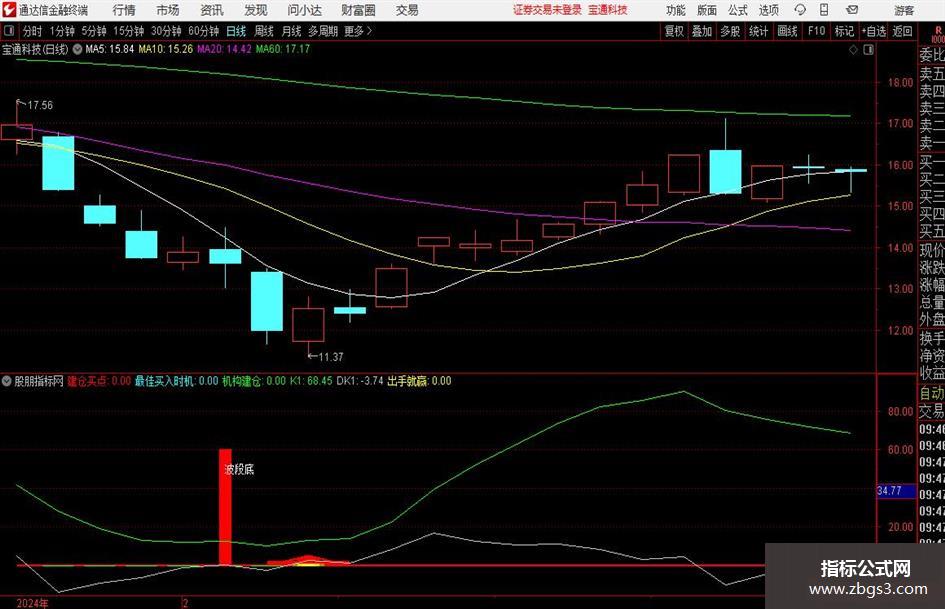Click the 游客 guest account label
The image size is (945, 609).
point(904,10)
